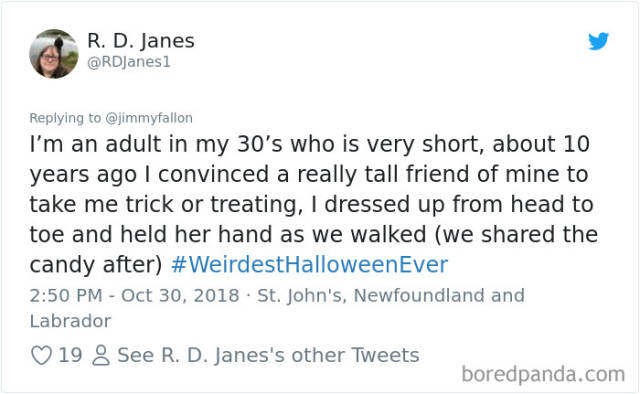Open the R. D. Janes display name
Viewport: 640px width, 394px height.
[141, 41]
